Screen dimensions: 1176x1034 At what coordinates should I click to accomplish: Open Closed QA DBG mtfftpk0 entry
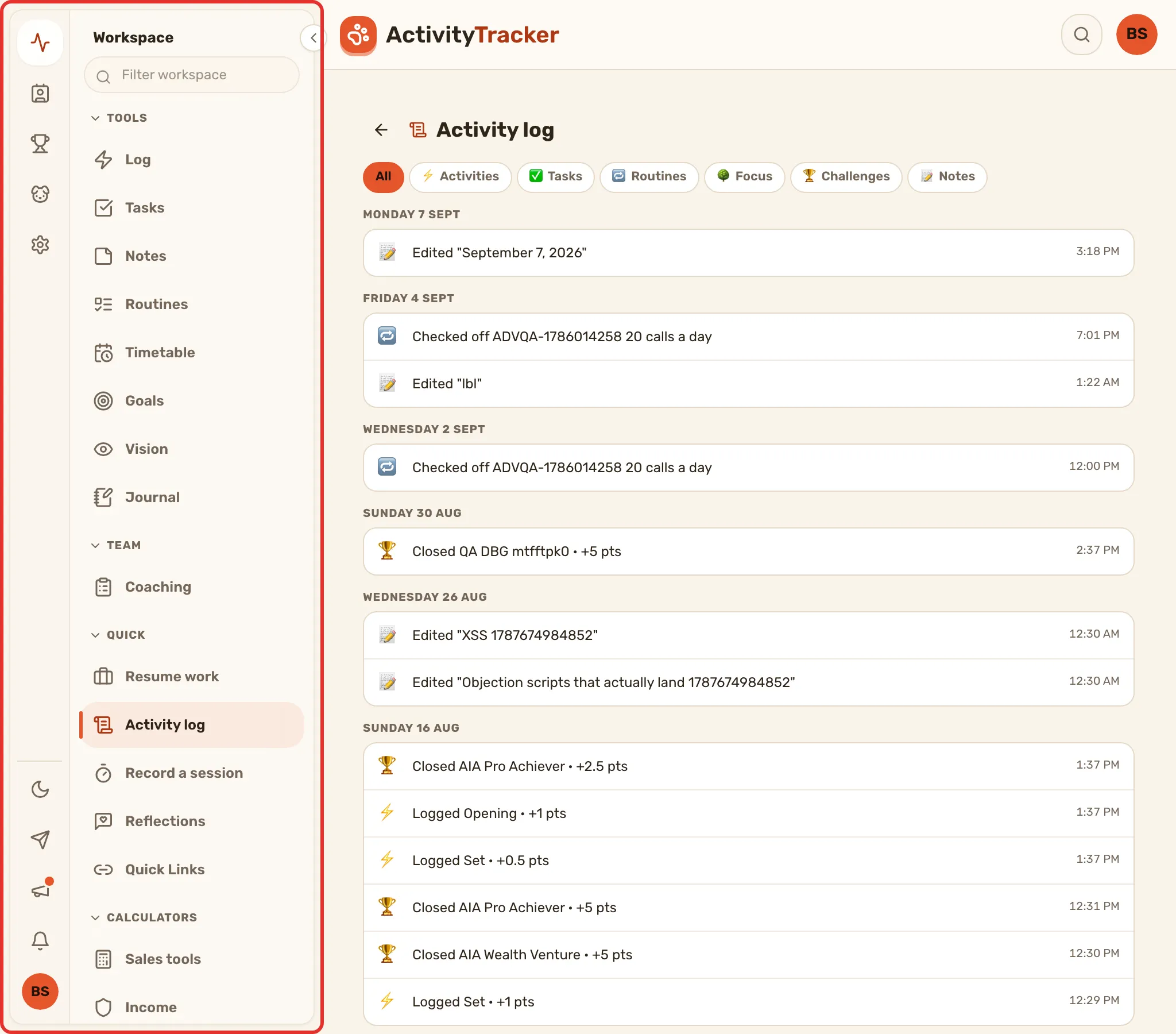click(748, 551)
